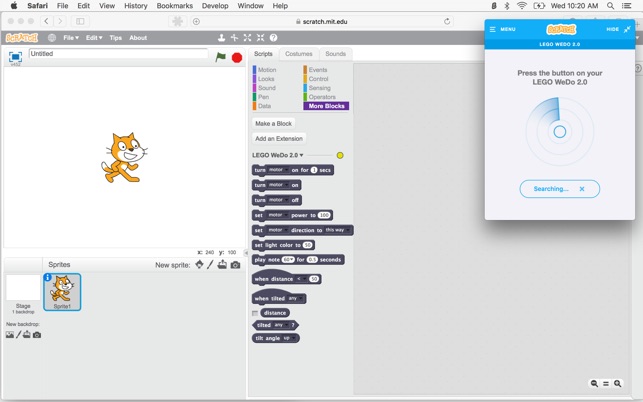Open the Scratch Edit dropdown menu
This screenshot has width=643, height=402.
94,38
